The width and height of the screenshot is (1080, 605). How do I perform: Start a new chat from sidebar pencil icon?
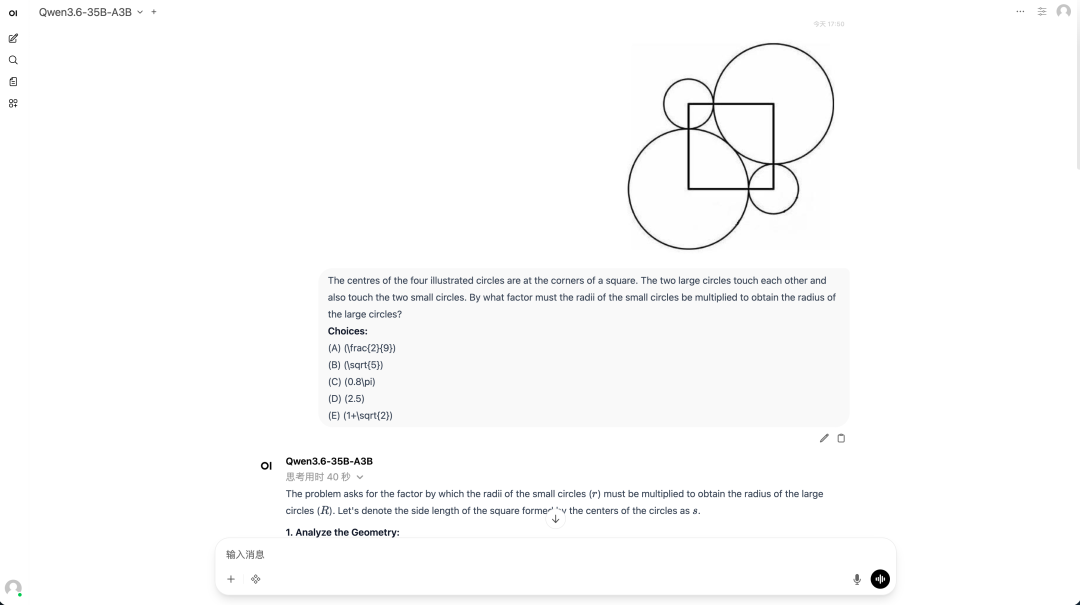pos(13,38)
